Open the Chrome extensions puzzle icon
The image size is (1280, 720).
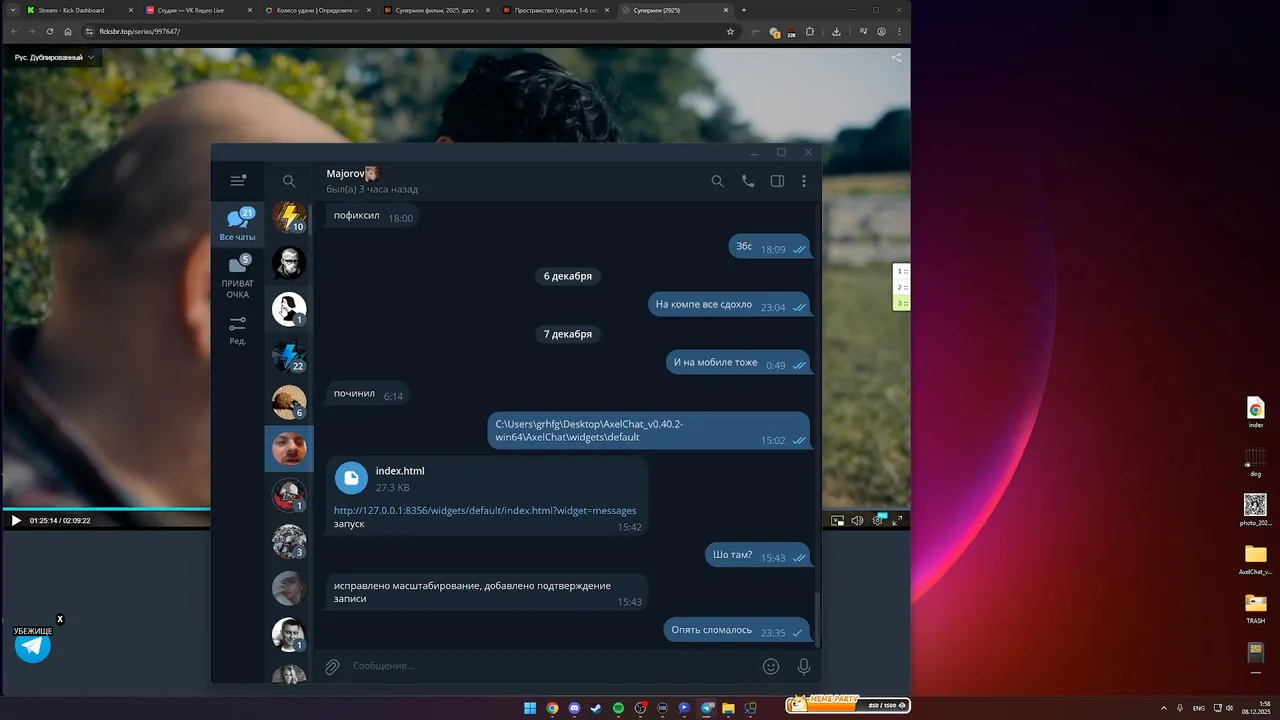pos(810,31)
